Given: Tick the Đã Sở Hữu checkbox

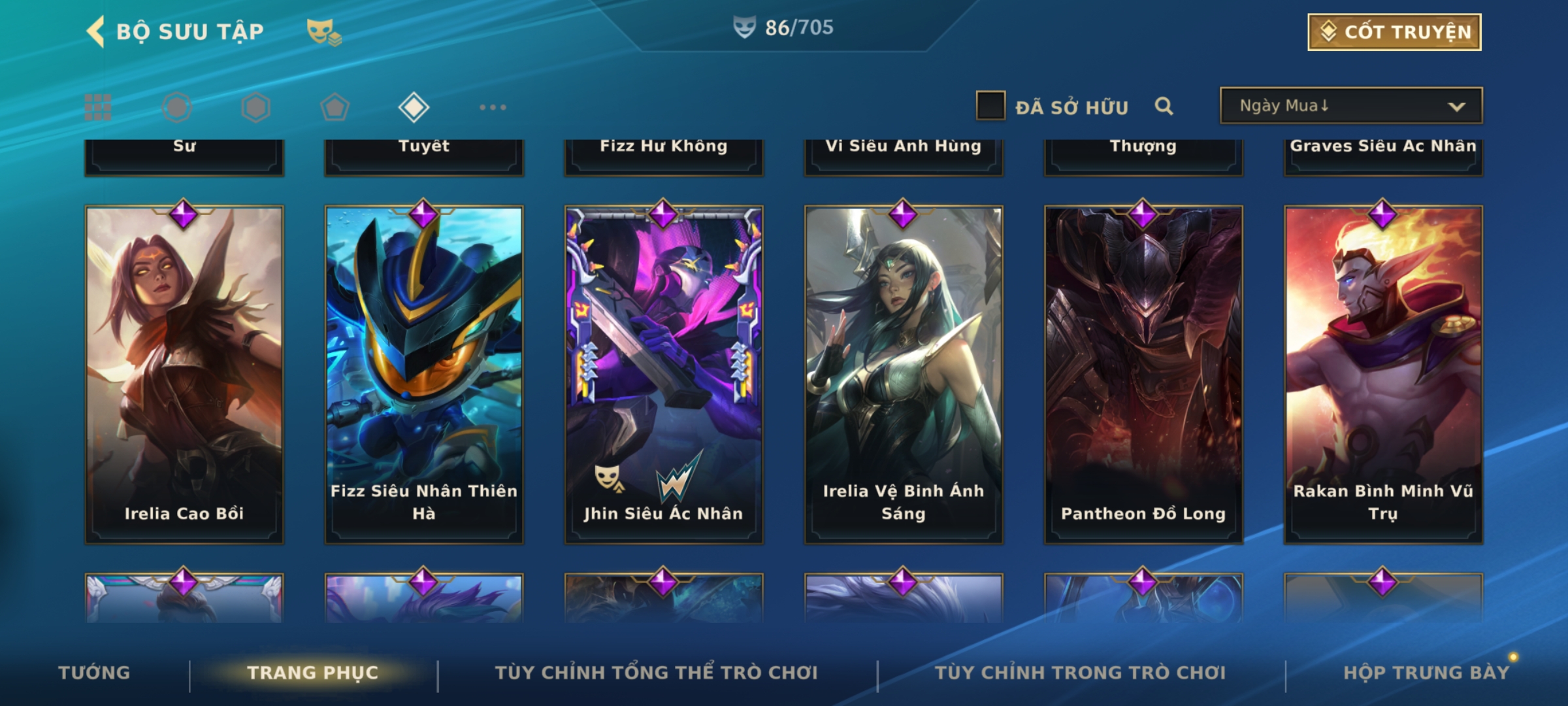Looking at the screenshot, I should (x=990, y=106).
